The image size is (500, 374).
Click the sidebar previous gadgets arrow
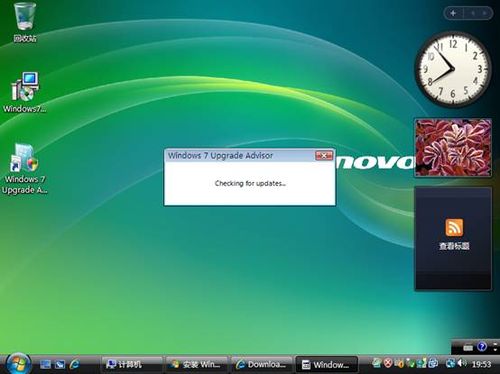[x=473, y=13]
